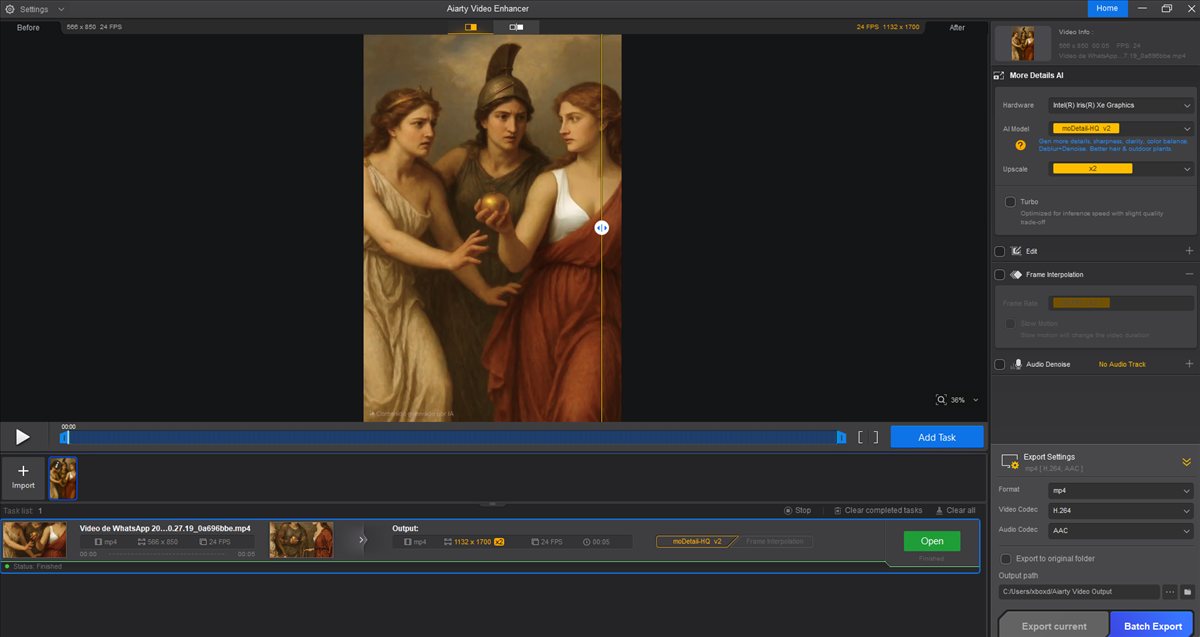The height and width of the screenshot is (637, 1200).
Task: Click the help question mark under AI Model
Action: 1019,145
